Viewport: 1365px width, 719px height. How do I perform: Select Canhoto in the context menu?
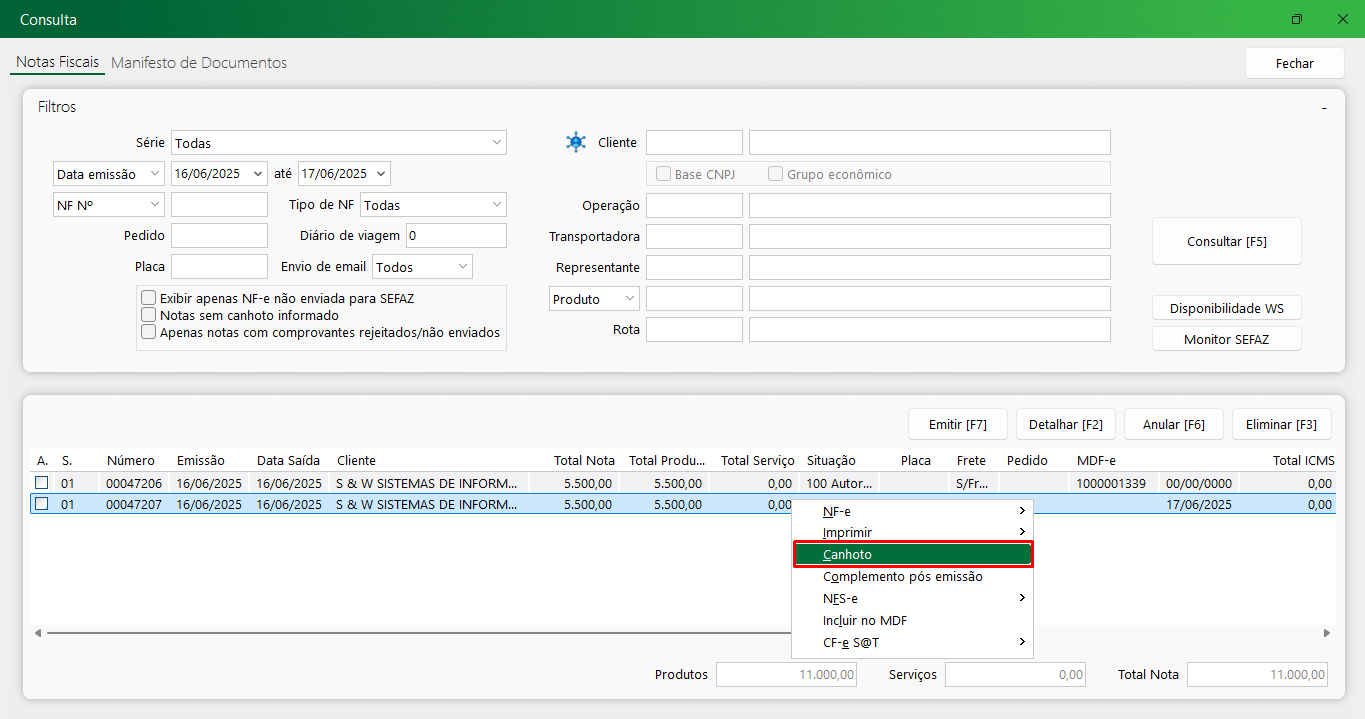coord(912,554)
